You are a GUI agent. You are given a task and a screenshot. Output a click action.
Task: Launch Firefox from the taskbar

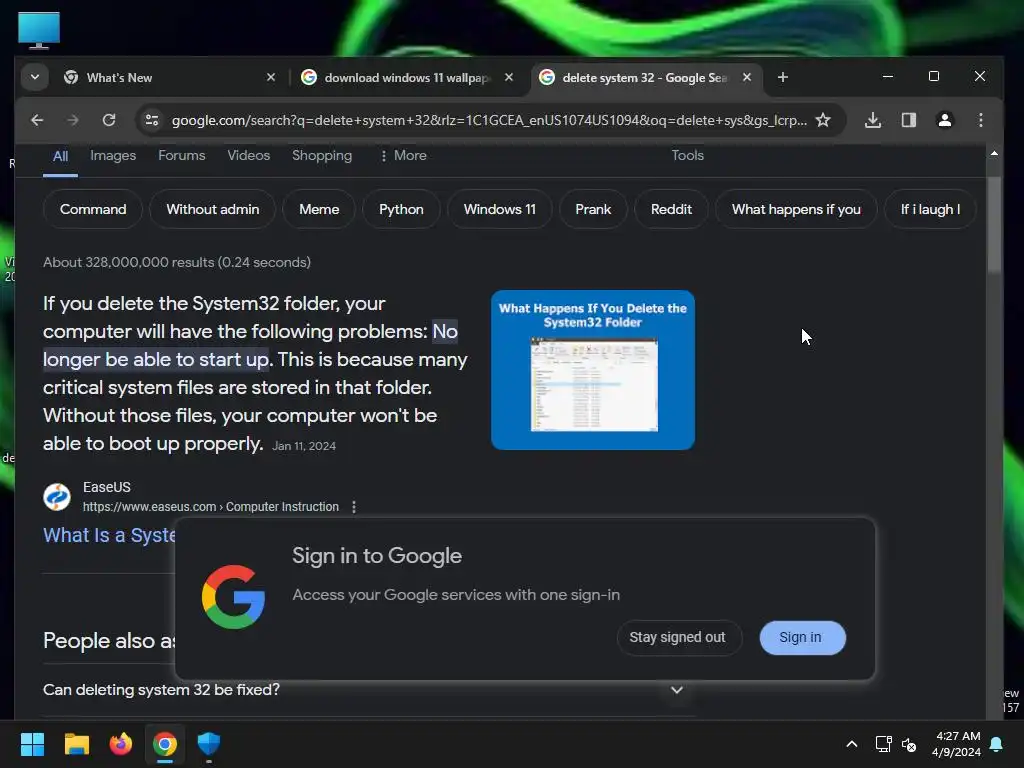121,744
